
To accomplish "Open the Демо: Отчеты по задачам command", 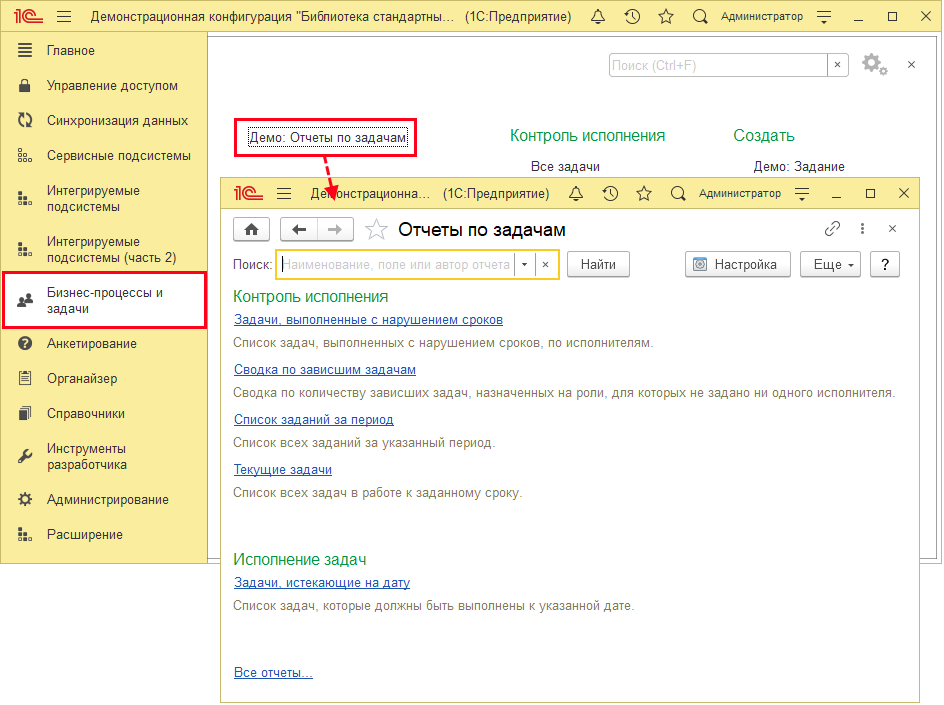I will [x=328, y=138].
